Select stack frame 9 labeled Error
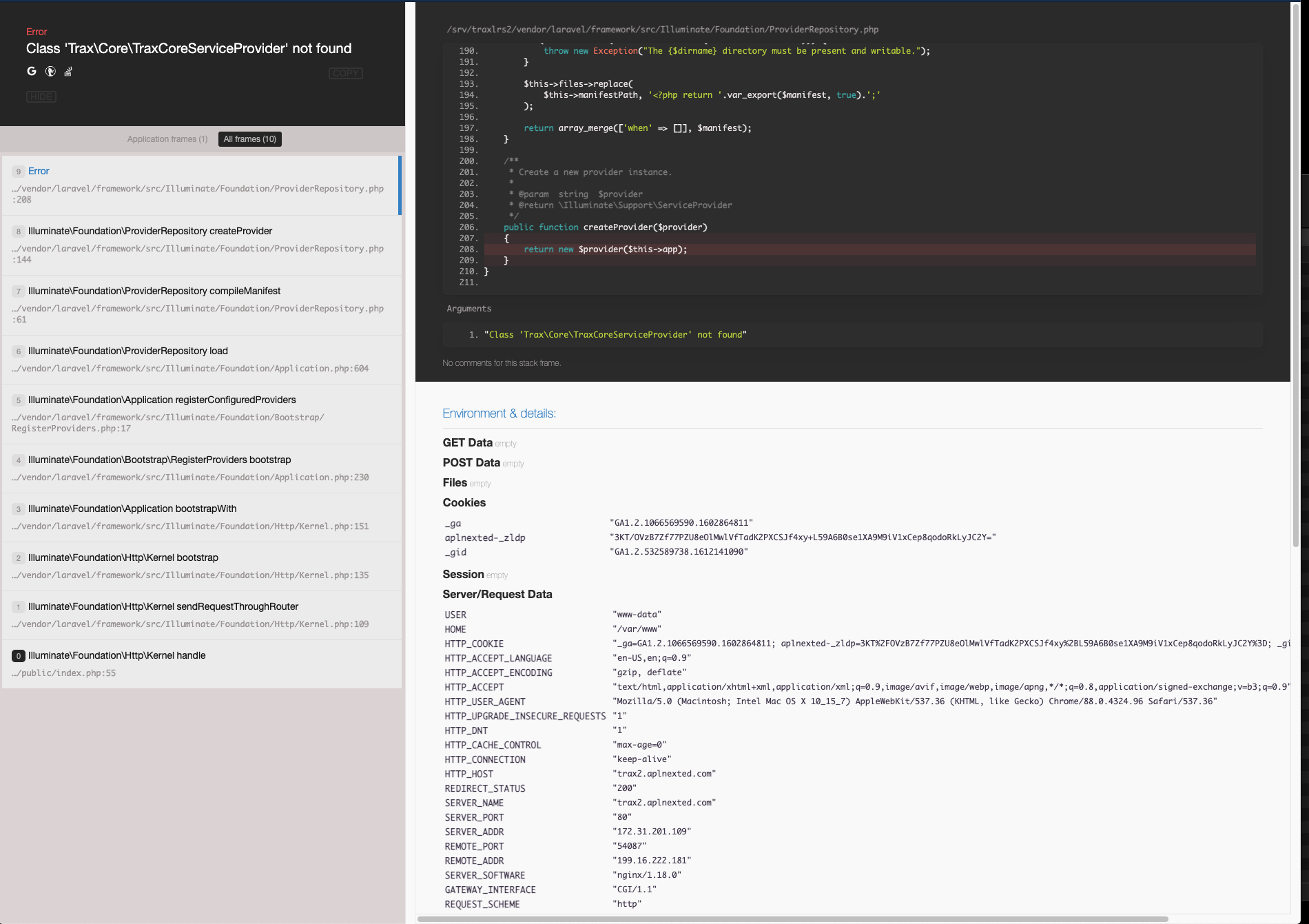The height and width of the screenshot is (924, 1309). pyautogui.click(x=200, y=185)
